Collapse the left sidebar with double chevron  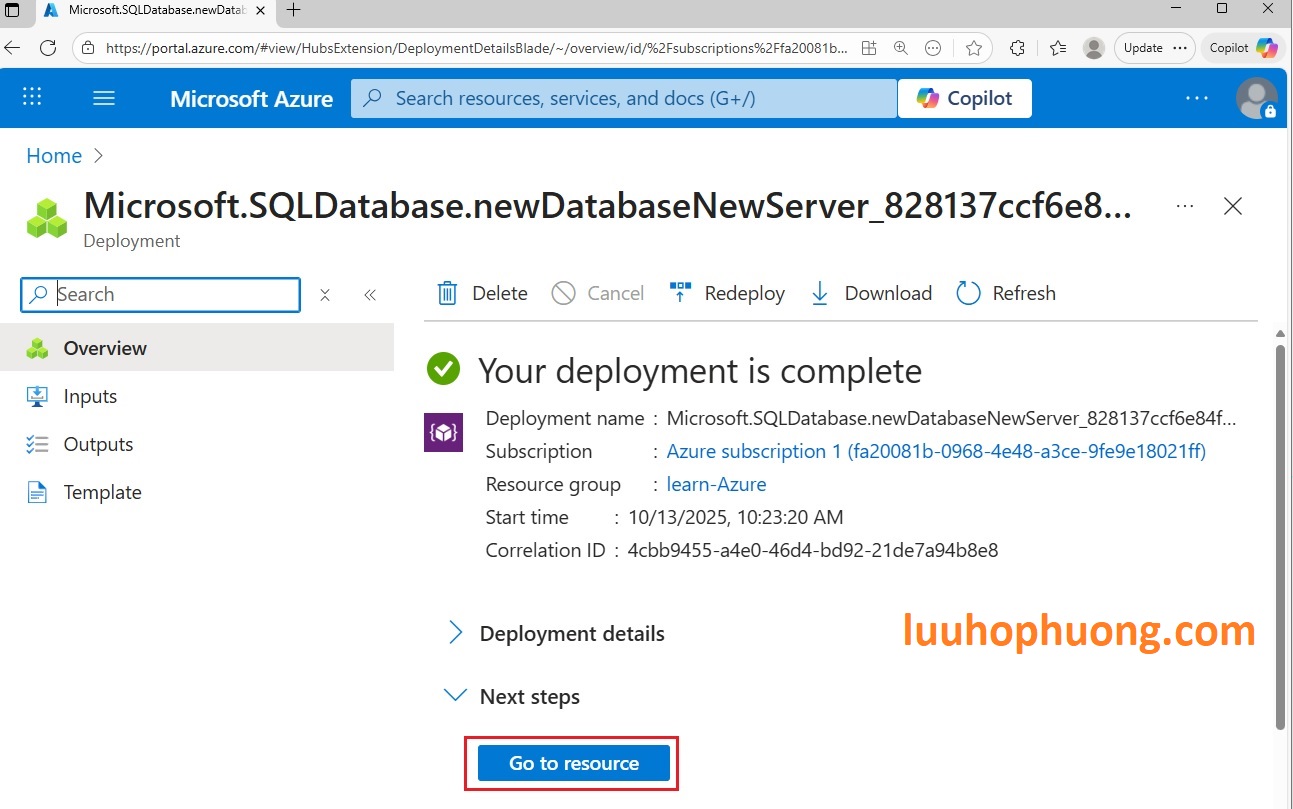(x=370, y=295)
